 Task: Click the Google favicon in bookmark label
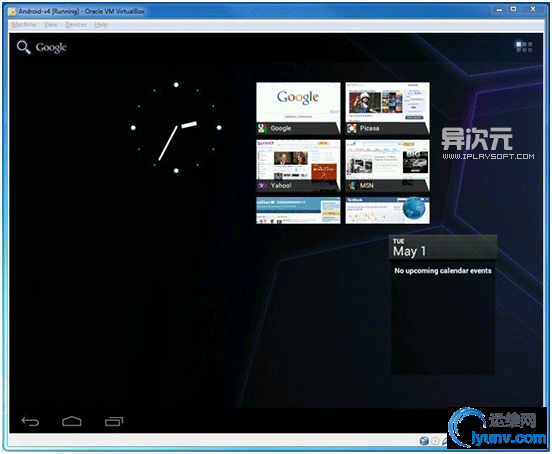[262, 128]
